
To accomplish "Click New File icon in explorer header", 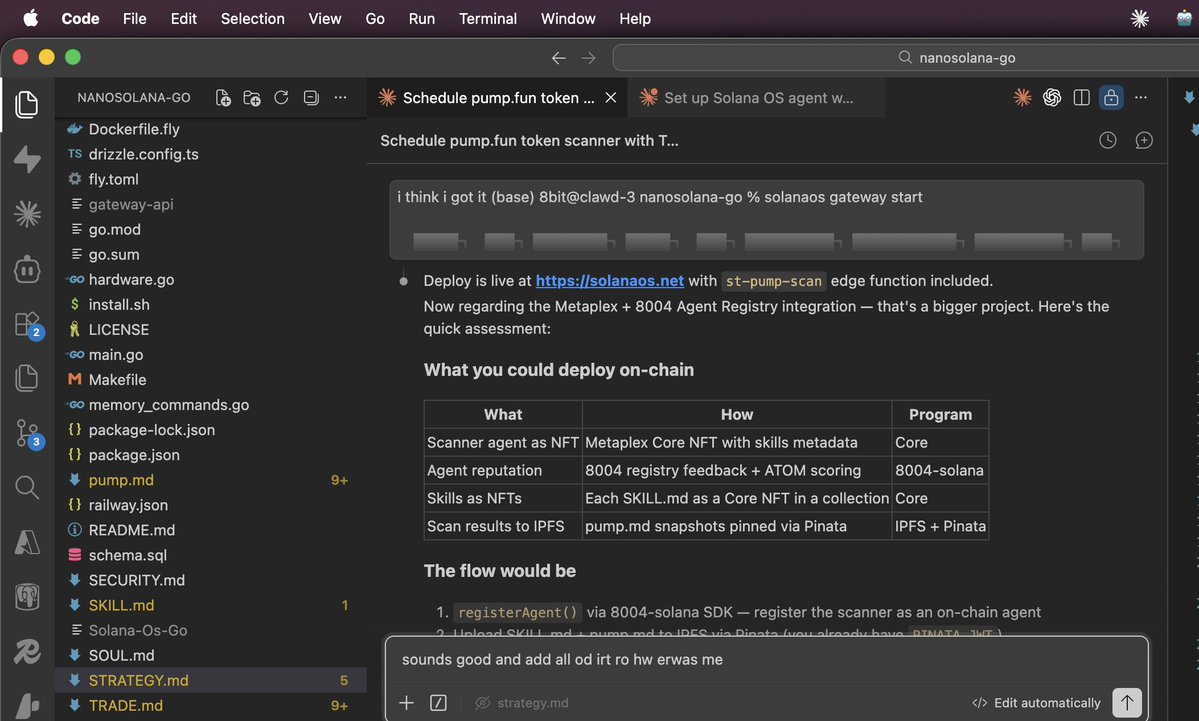I will 223,98.
